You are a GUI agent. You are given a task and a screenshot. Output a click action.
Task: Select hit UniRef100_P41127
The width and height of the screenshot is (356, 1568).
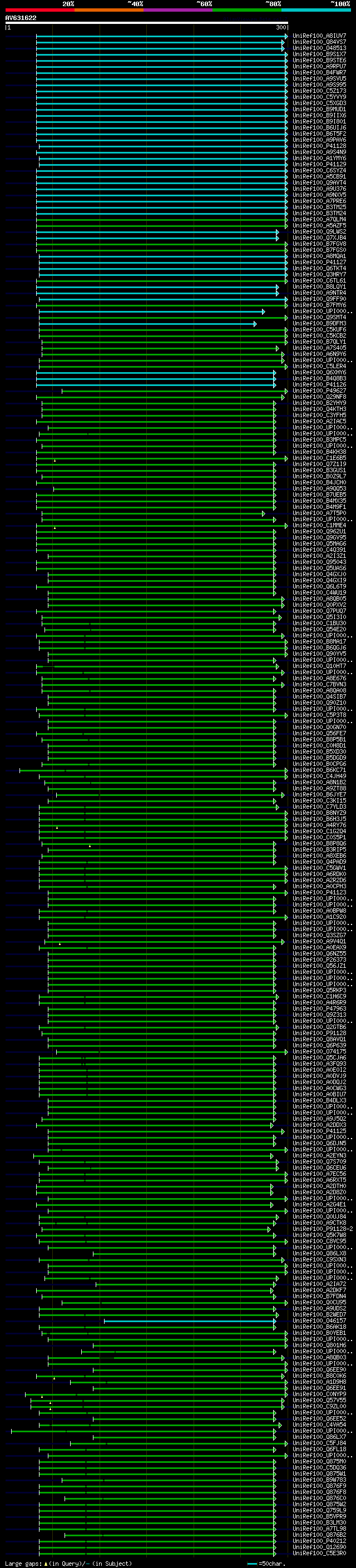click(x=319, y=263)
